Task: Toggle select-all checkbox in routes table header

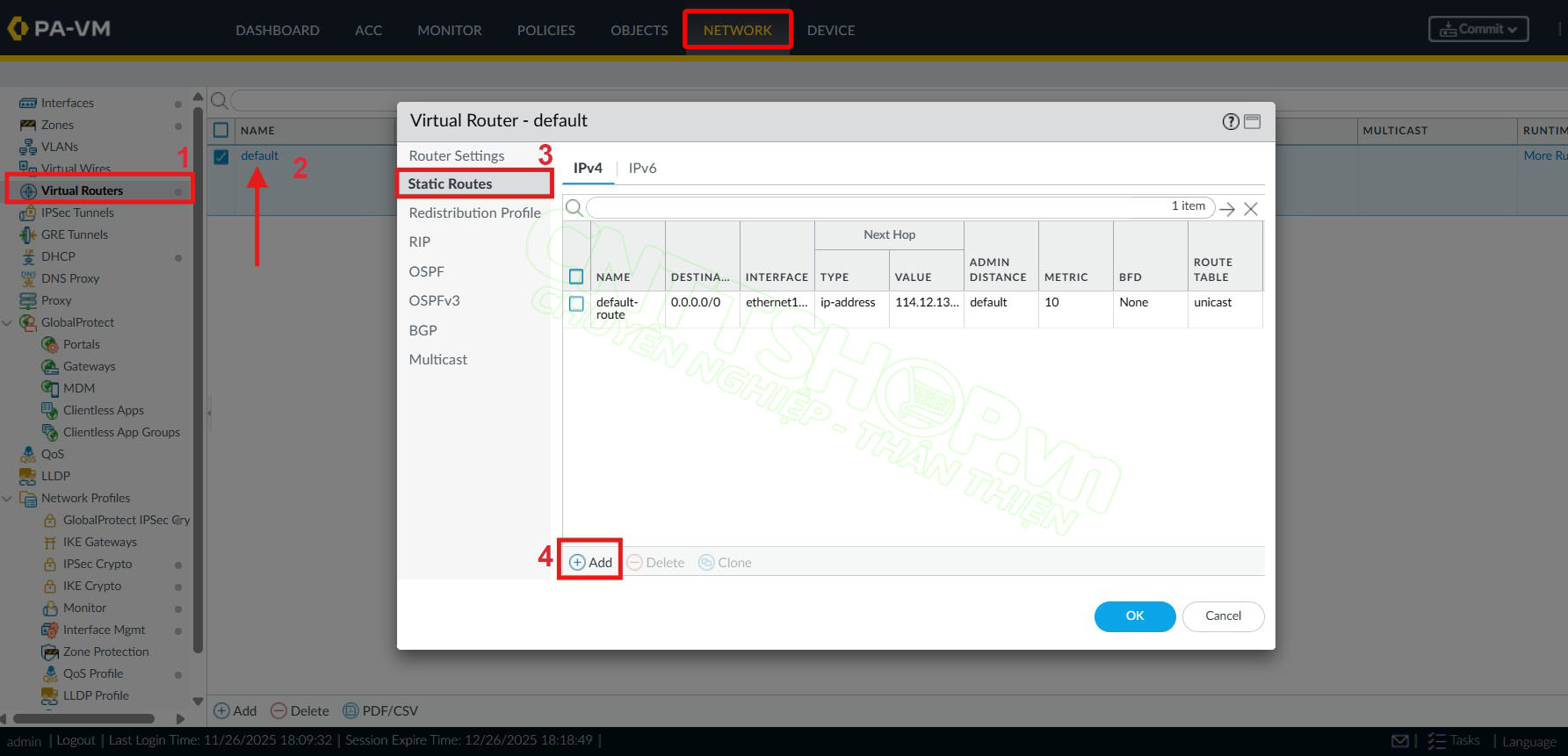Action: (x=576, y=277)
